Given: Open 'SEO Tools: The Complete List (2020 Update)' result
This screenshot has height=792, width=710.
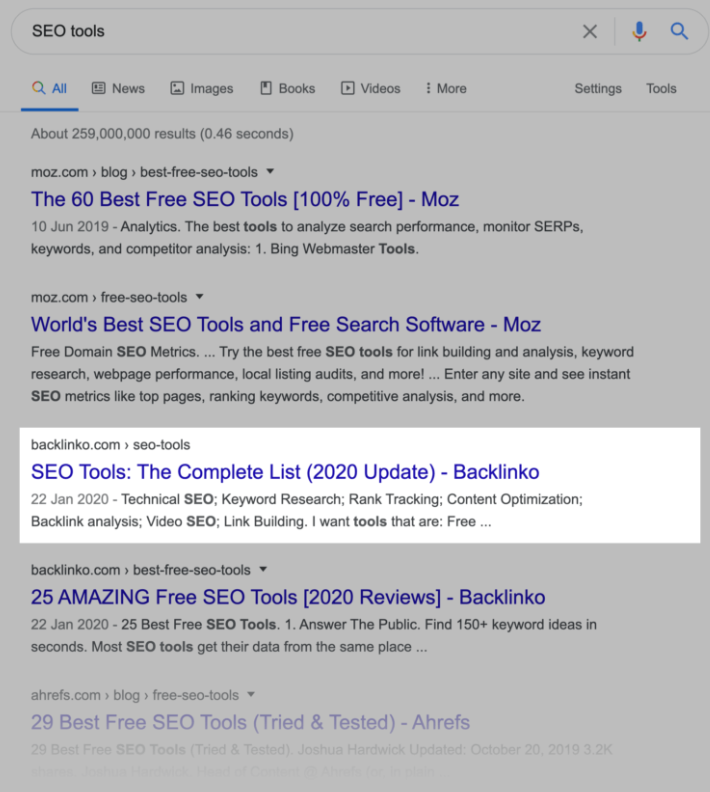Looking at the screenshot, I should point(285,472).
